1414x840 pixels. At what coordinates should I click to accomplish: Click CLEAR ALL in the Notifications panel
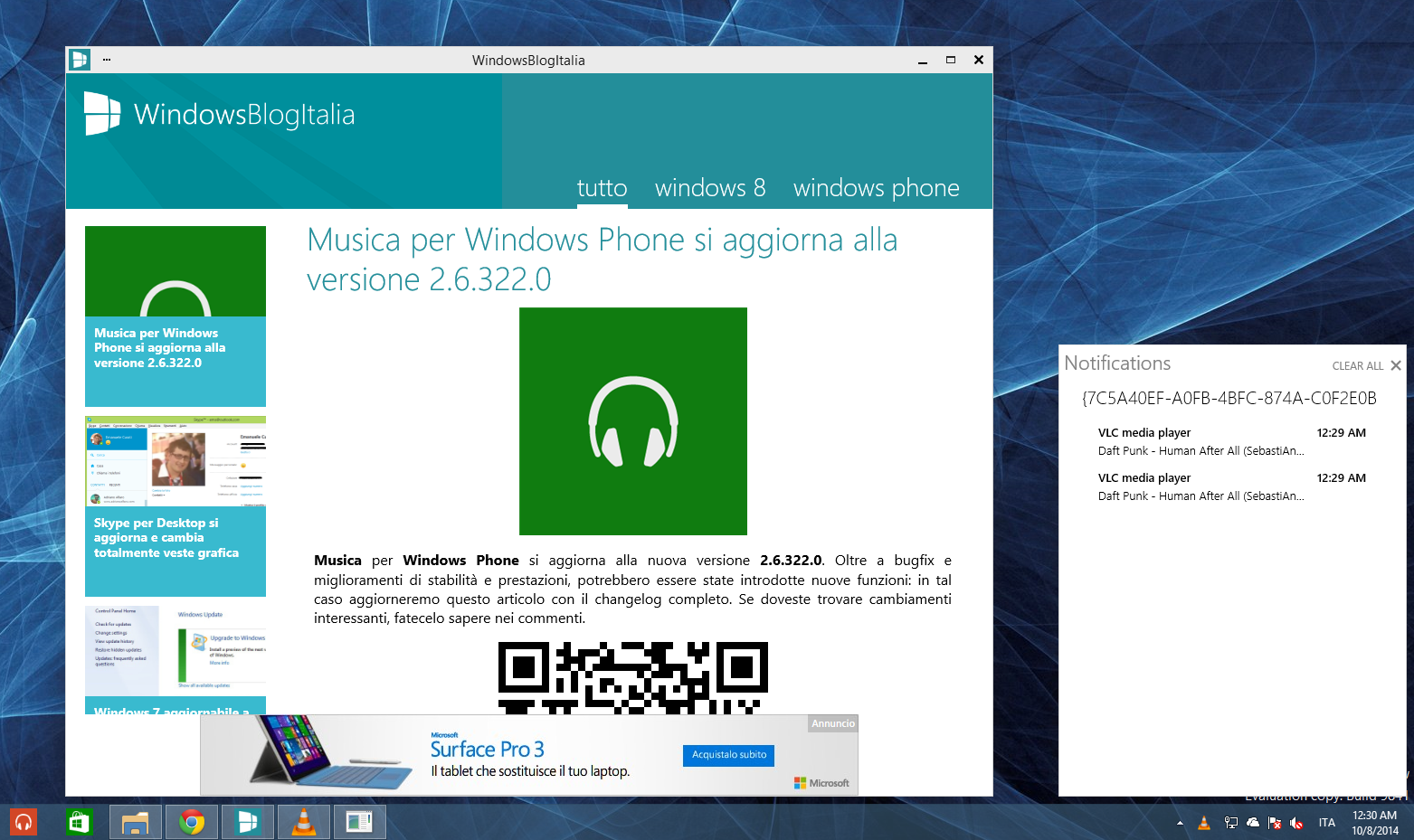1357,366
